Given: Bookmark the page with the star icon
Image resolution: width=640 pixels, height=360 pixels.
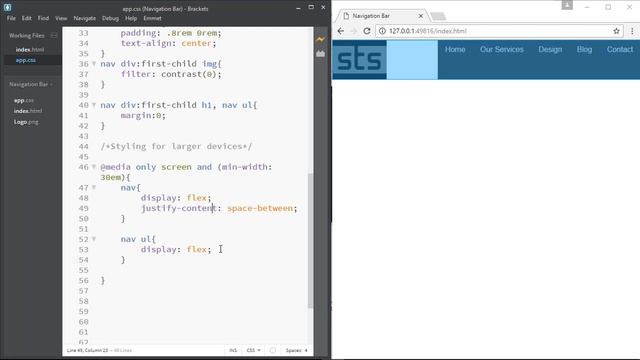Looking at the screenshot, I should (x=616, y=31).
